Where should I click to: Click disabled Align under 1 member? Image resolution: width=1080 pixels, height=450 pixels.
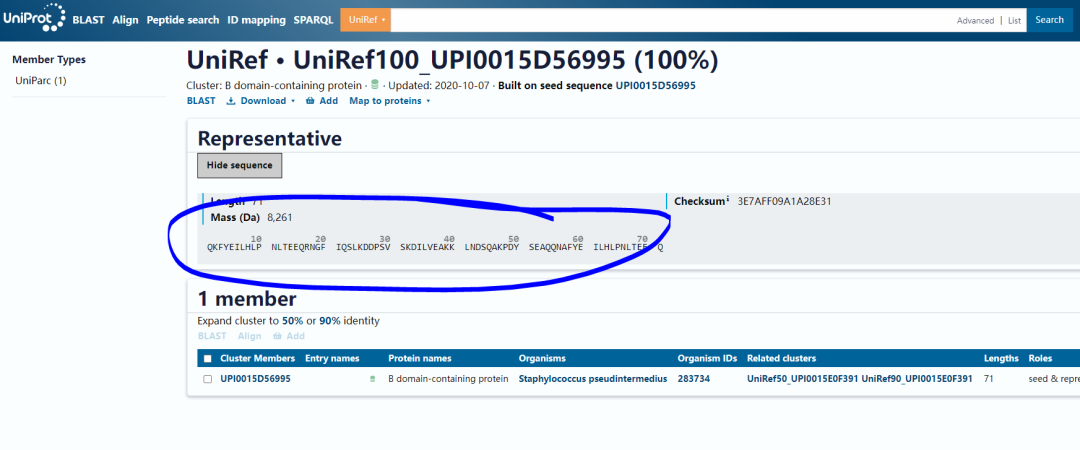click(x=249, y=336)
